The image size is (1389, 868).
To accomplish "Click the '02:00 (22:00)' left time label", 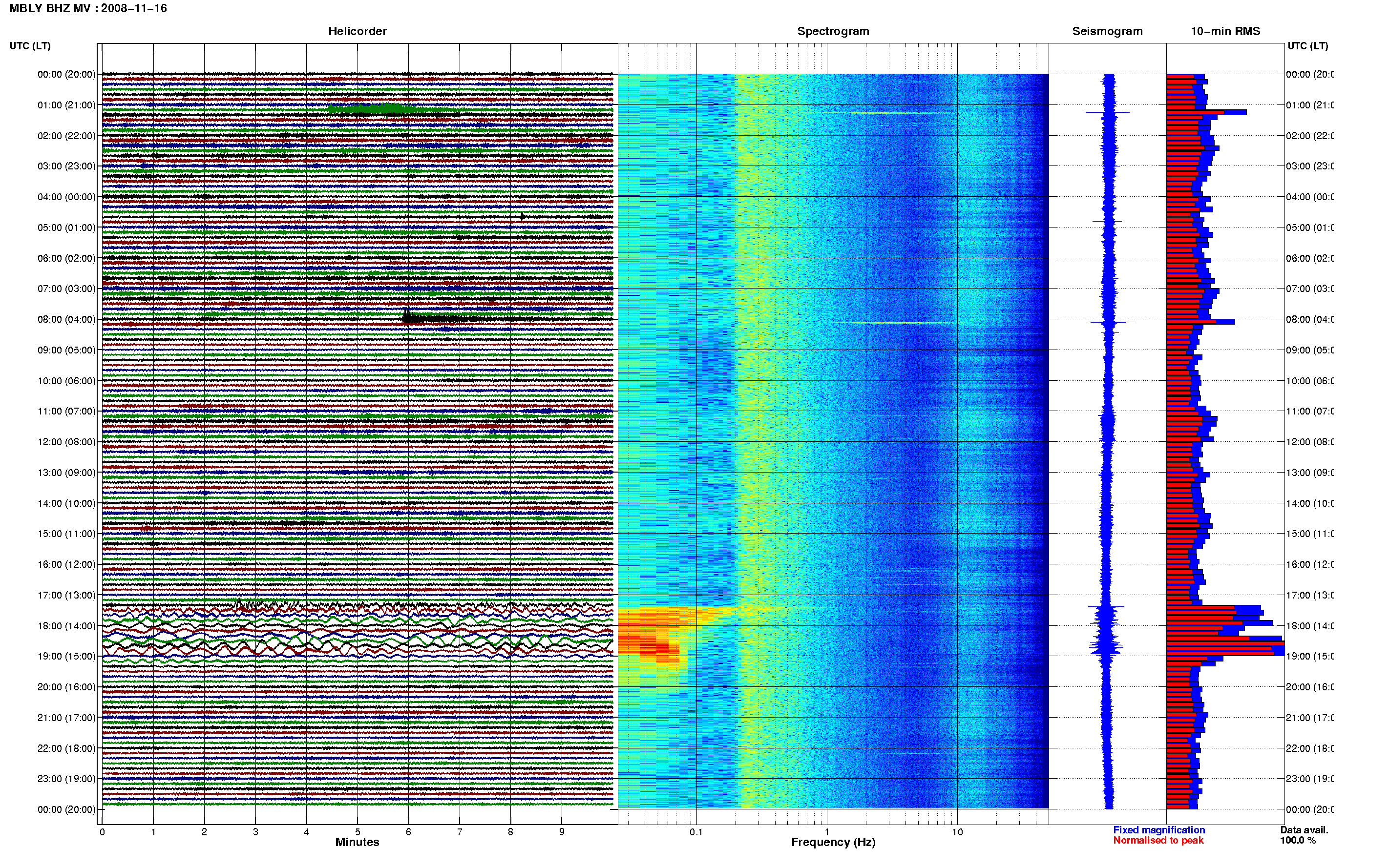I will (66, 136).
